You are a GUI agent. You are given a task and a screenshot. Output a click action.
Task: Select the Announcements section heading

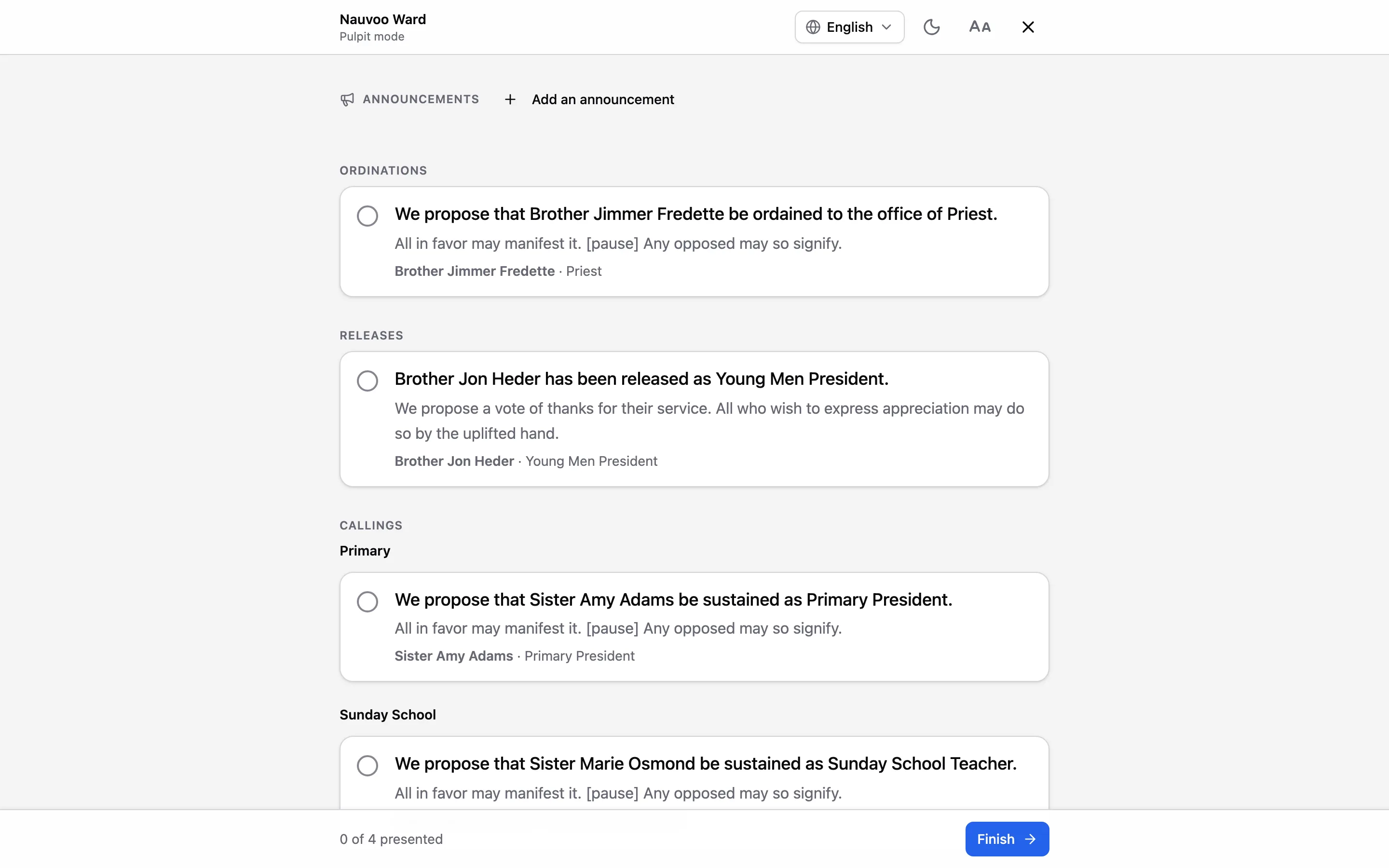click(421, 99)
